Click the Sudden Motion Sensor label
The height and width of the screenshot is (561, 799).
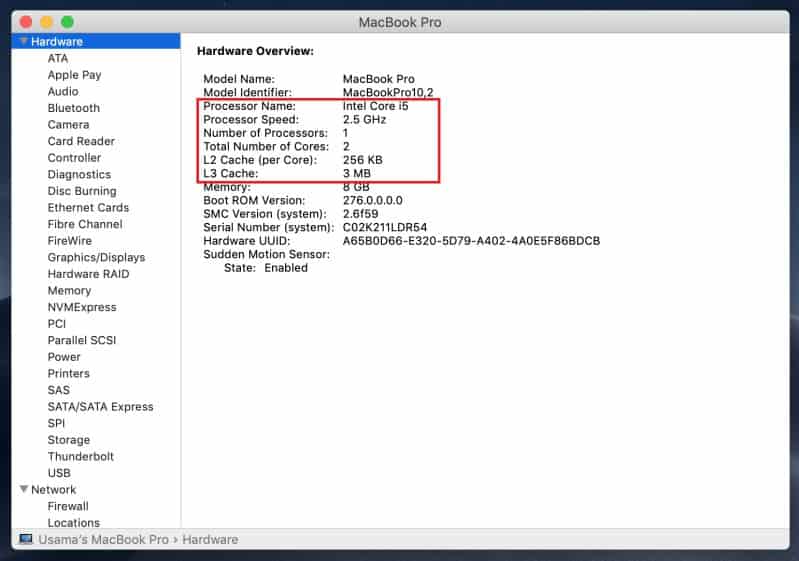click(267, 254)
